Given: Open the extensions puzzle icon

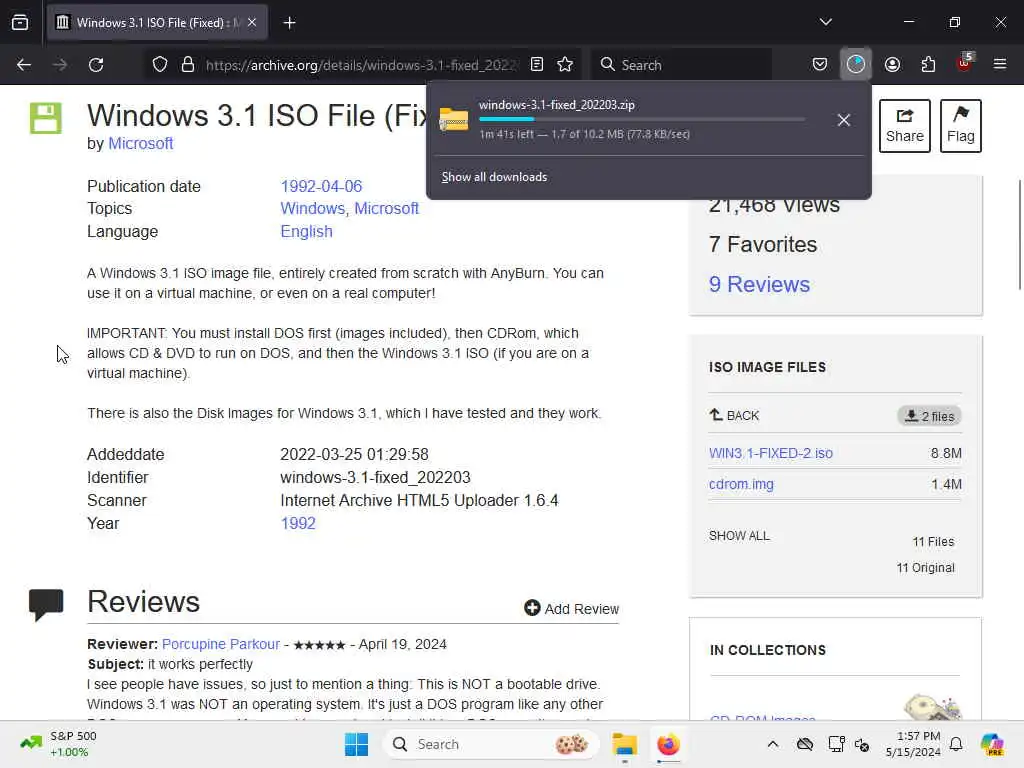Looking at the screenshot, I should [928, 65].
